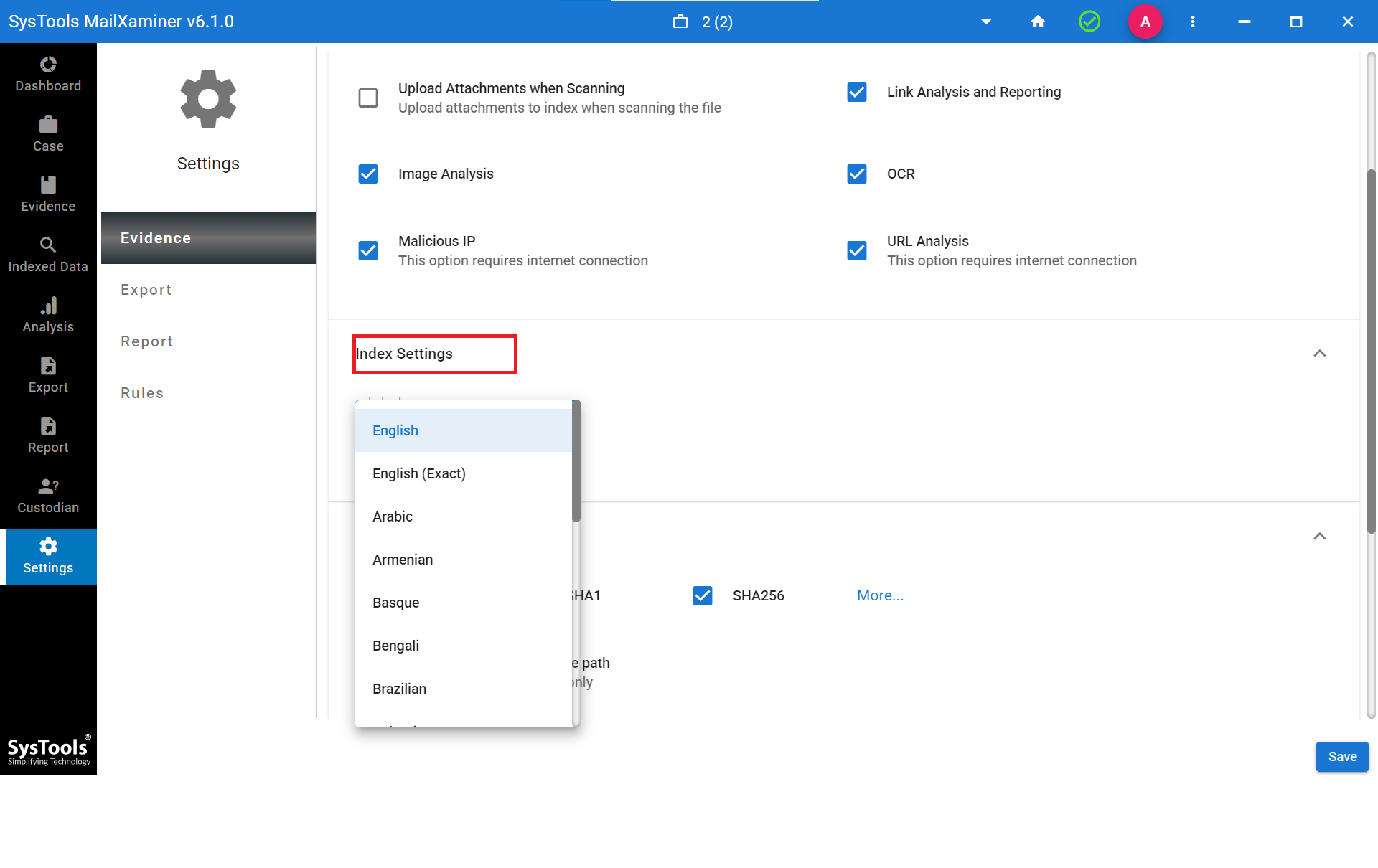Screen dimensions: 1378x868
Task: Disable URL Analysis
Action: [x=857, y=250]
